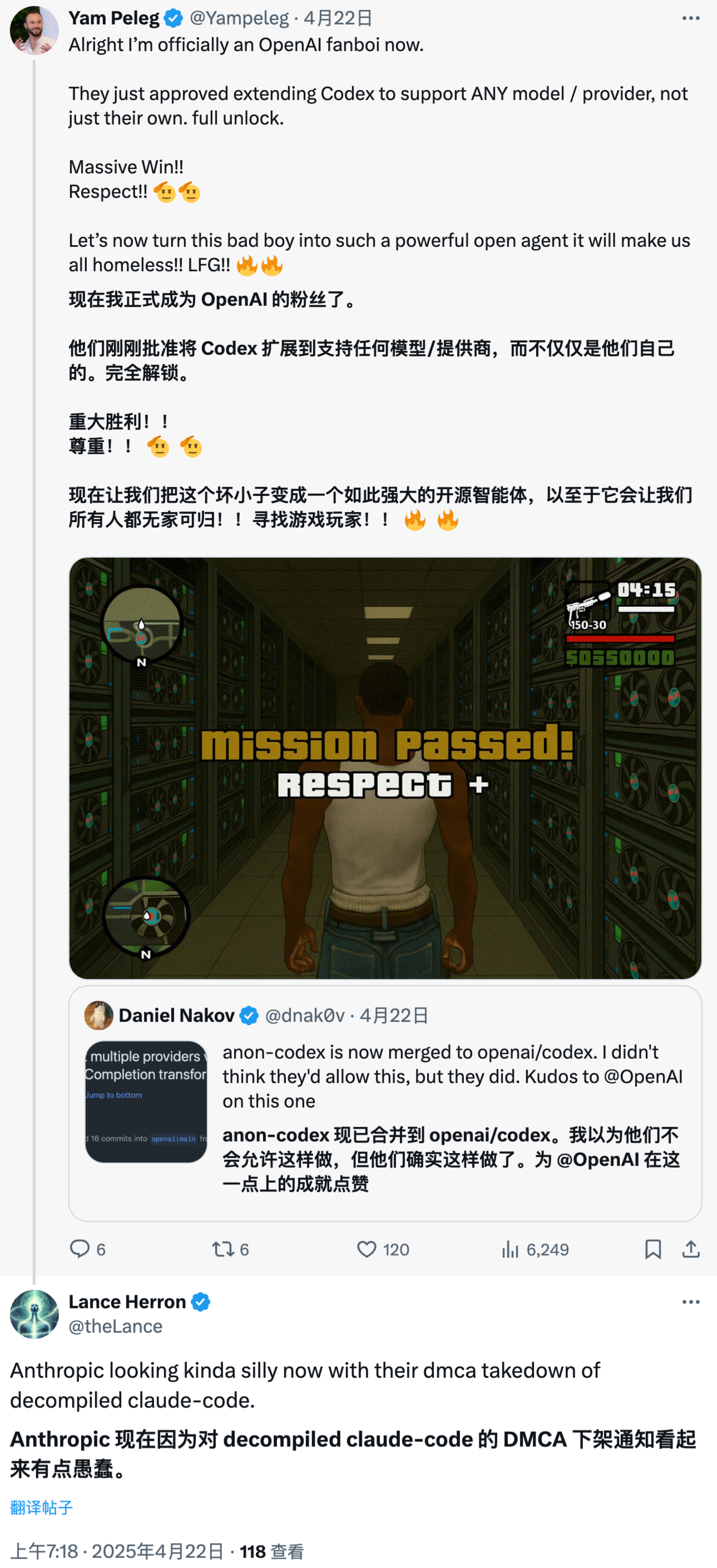Click Yam Peleg's verified badge
Screen dimensions: 717x1568
[174, 18]
